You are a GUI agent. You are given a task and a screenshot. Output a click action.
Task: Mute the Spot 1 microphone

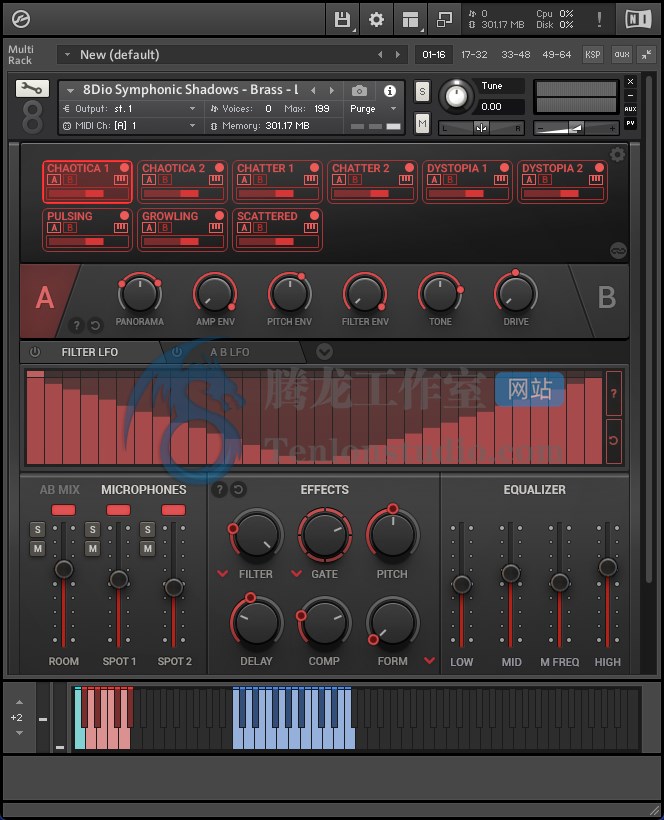point(92,548)
